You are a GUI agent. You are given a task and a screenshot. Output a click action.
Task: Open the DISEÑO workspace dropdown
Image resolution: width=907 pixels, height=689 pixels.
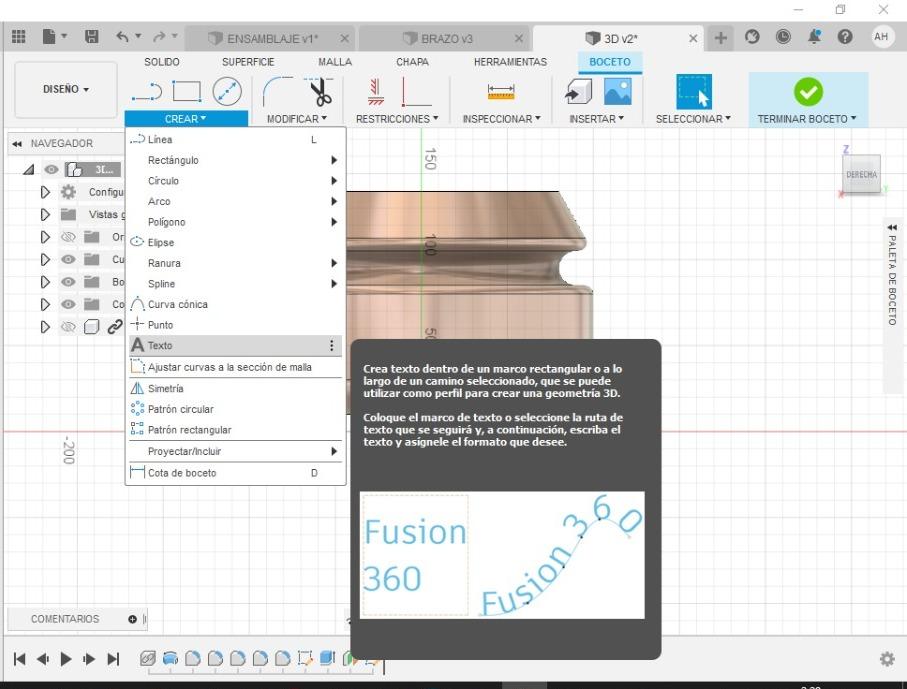66,89
